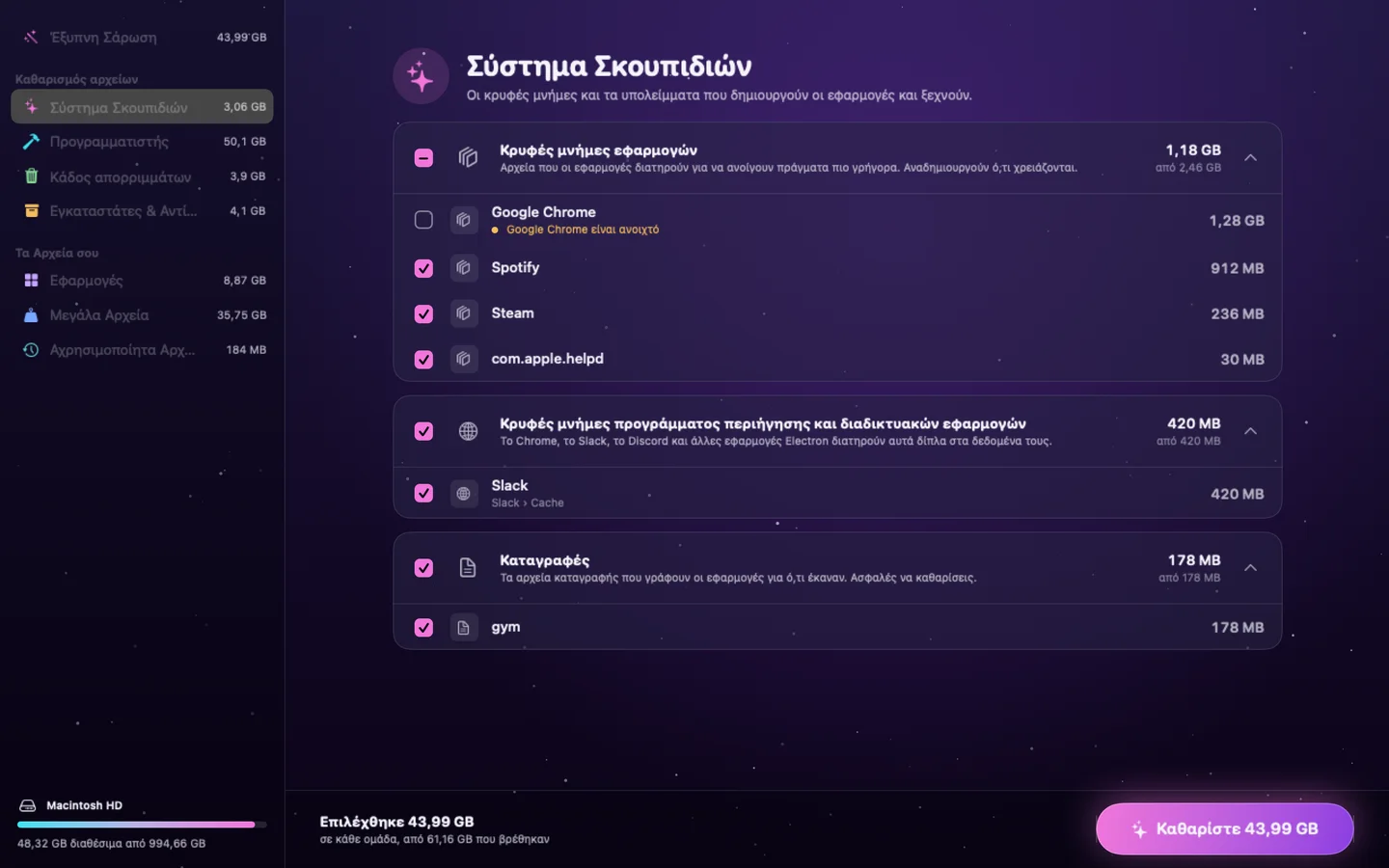Click the Macintosh HD disk icon

point(28,805)
